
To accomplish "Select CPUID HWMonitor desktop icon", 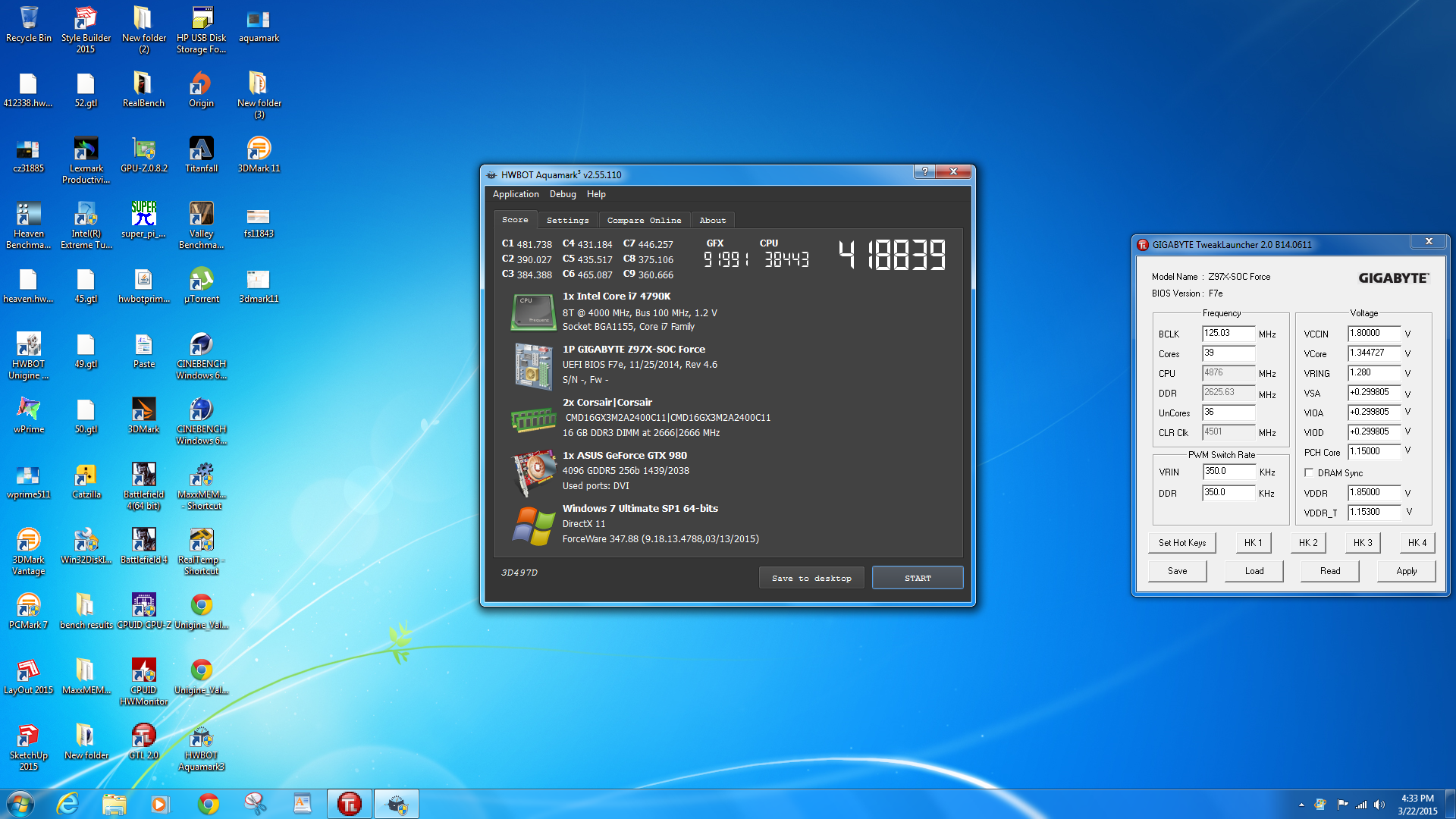I will (x=143, y=681).
